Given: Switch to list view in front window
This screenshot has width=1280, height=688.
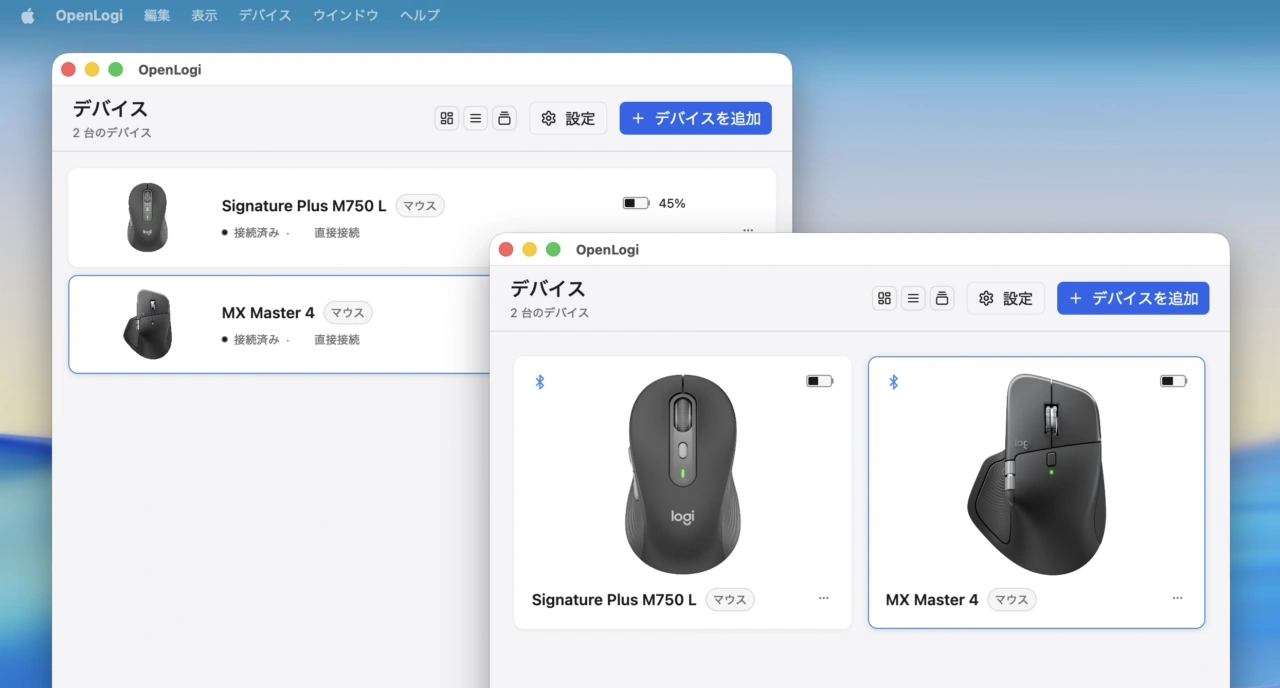Looking at the screenshot, I should (913, 298).
